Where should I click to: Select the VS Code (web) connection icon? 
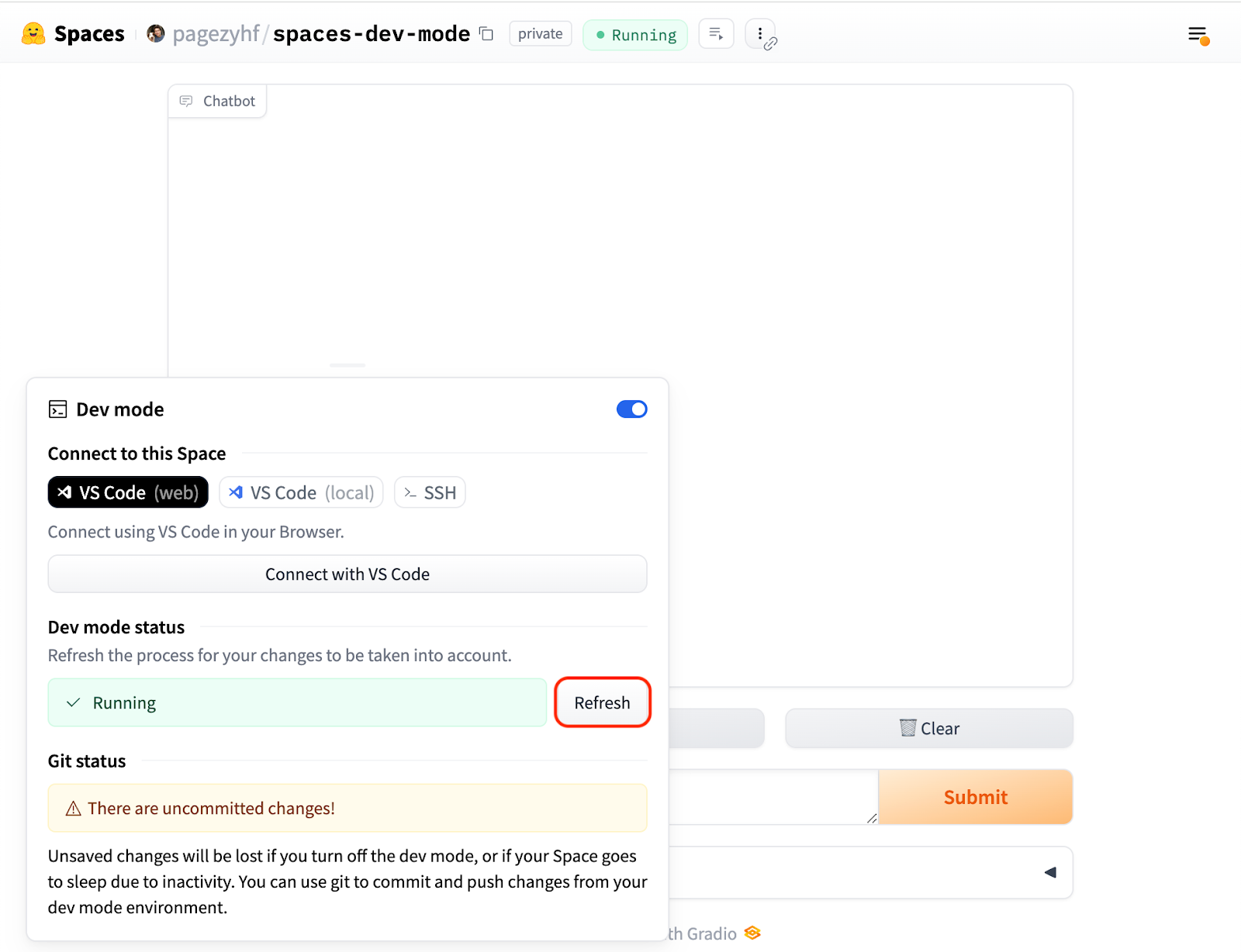pyautogui.click(x=64, y=492)
